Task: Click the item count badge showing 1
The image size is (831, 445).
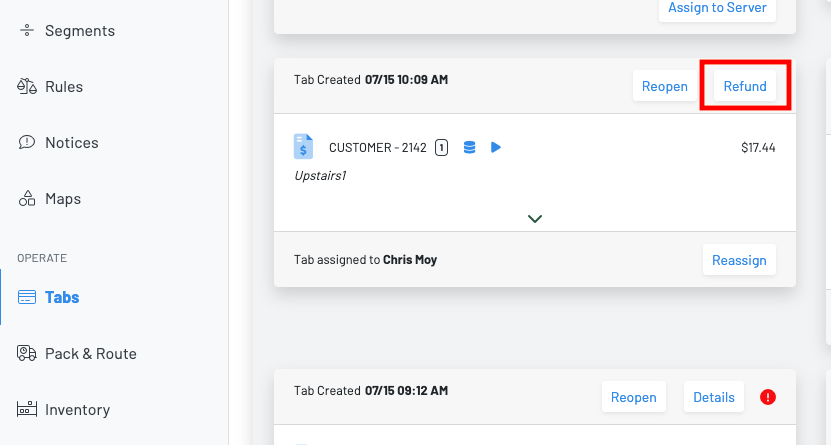Action: point(441,148)
